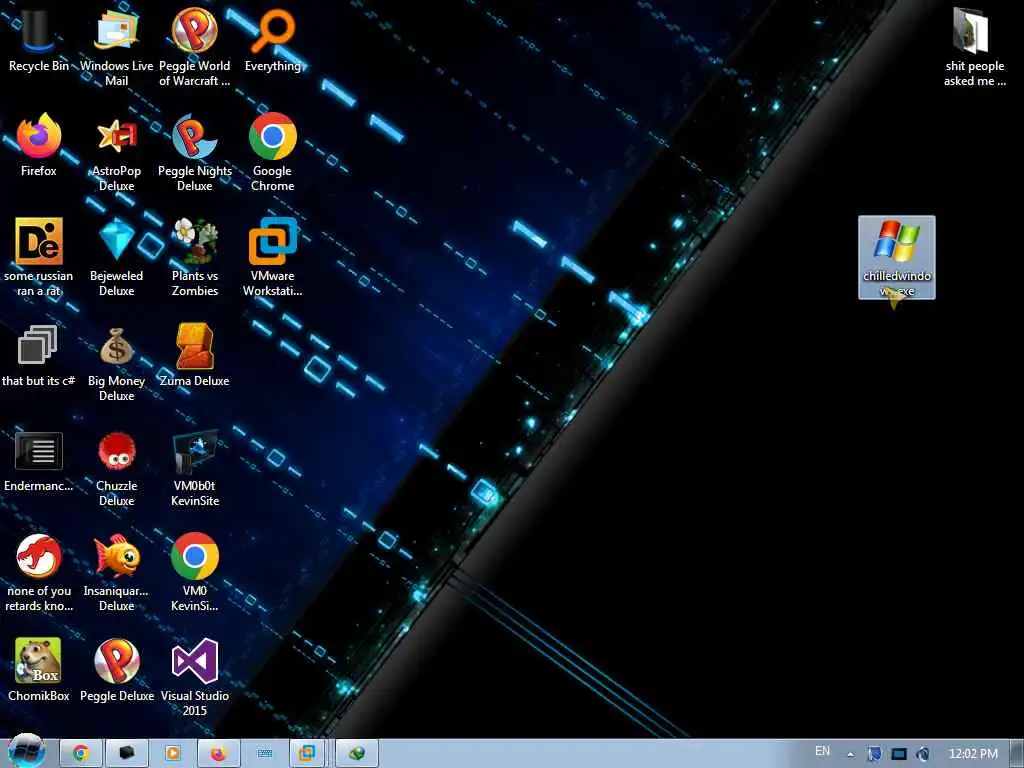The width and height of the screenshot is (1024, 768).
Task: Select Google Chrome desktop shortcut
Action: click(x=272, y=152)
